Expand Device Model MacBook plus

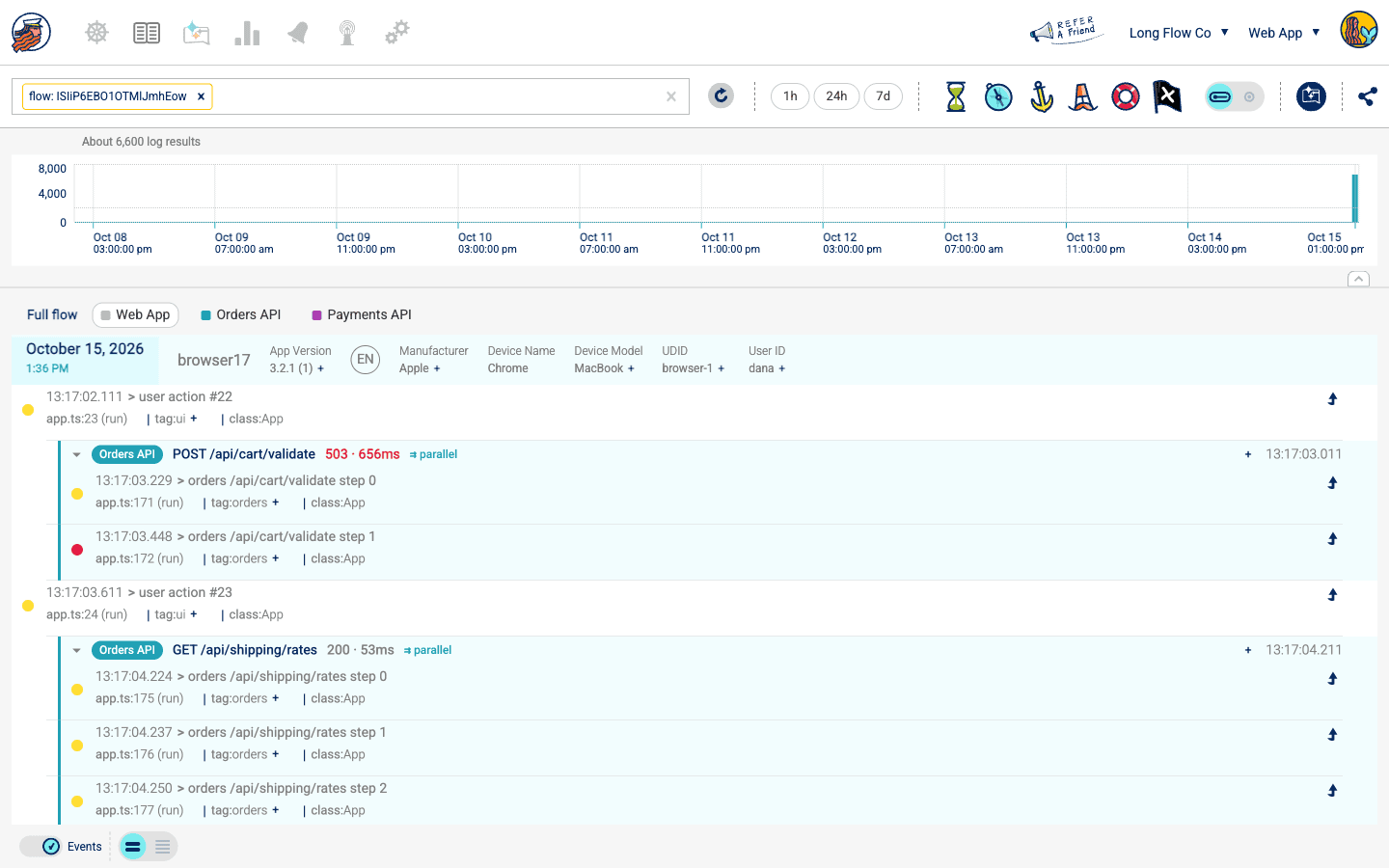point(631,368)
